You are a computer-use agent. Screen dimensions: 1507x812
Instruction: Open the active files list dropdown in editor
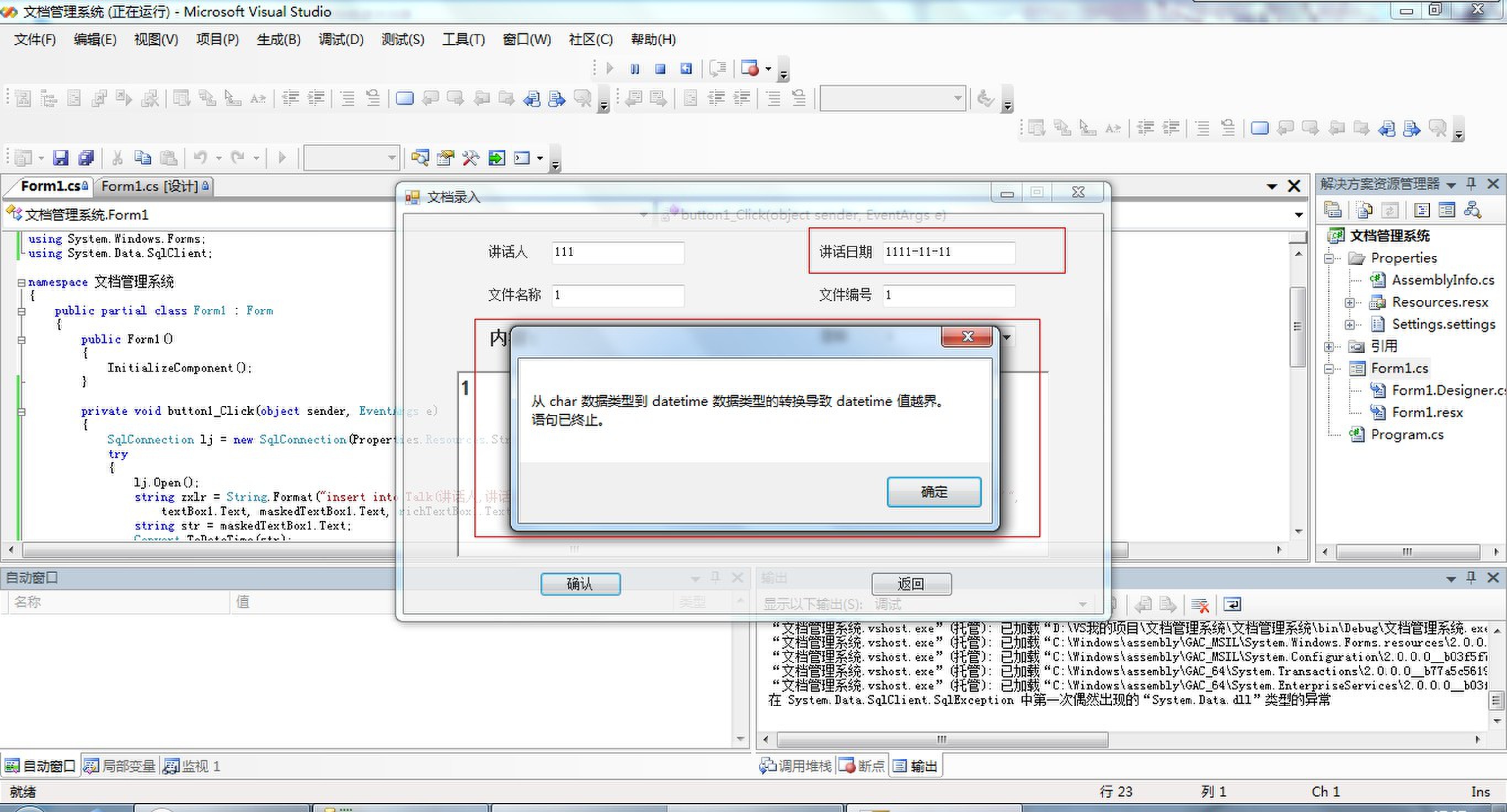pyautogui.click(x=1272, y=186)
